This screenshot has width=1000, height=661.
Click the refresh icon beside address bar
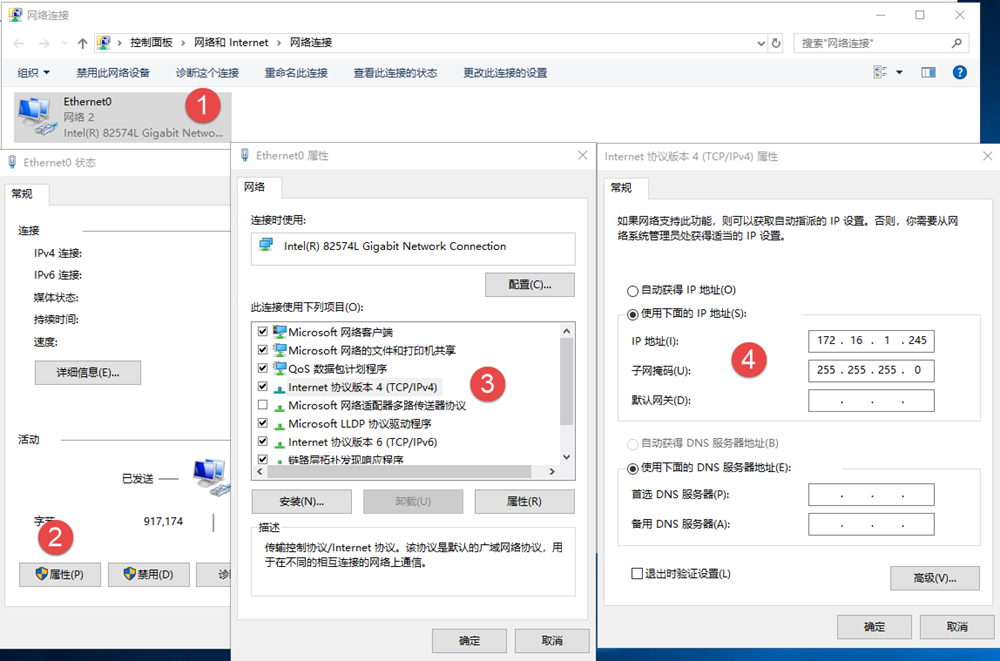(776, 43)
